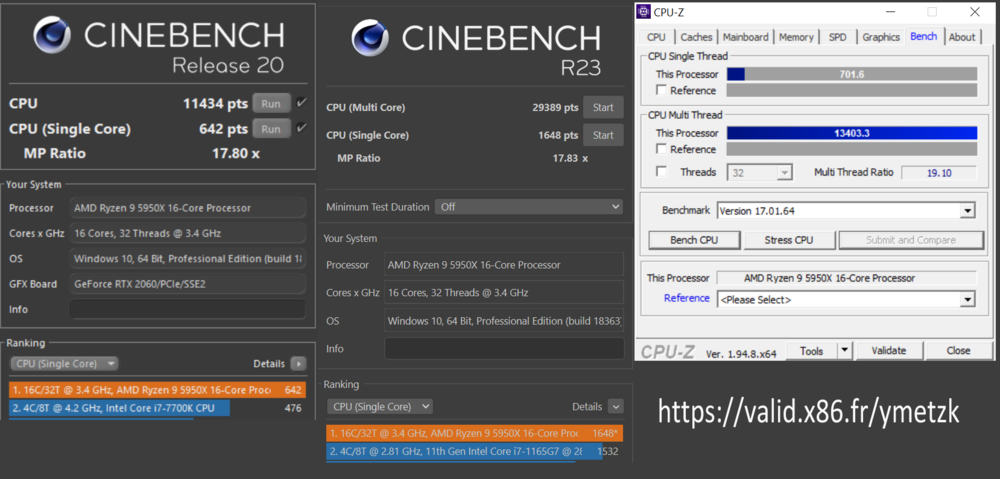Viewport: 1000px width, 479px height.
Task: Click the Cinebench R20 sphere logo
Action: [52, 34]
